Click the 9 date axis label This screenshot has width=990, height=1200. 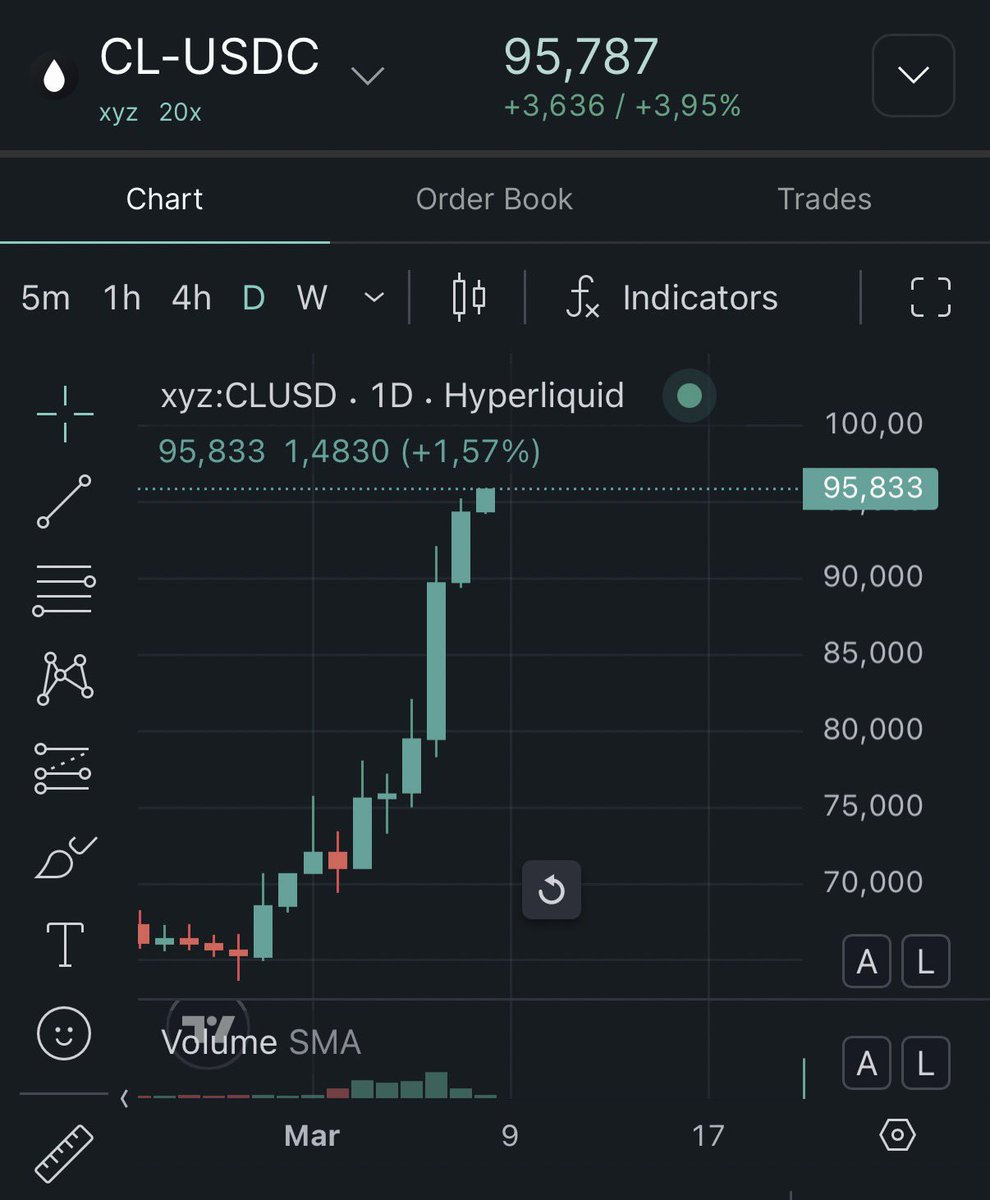tap(510, 1136)
